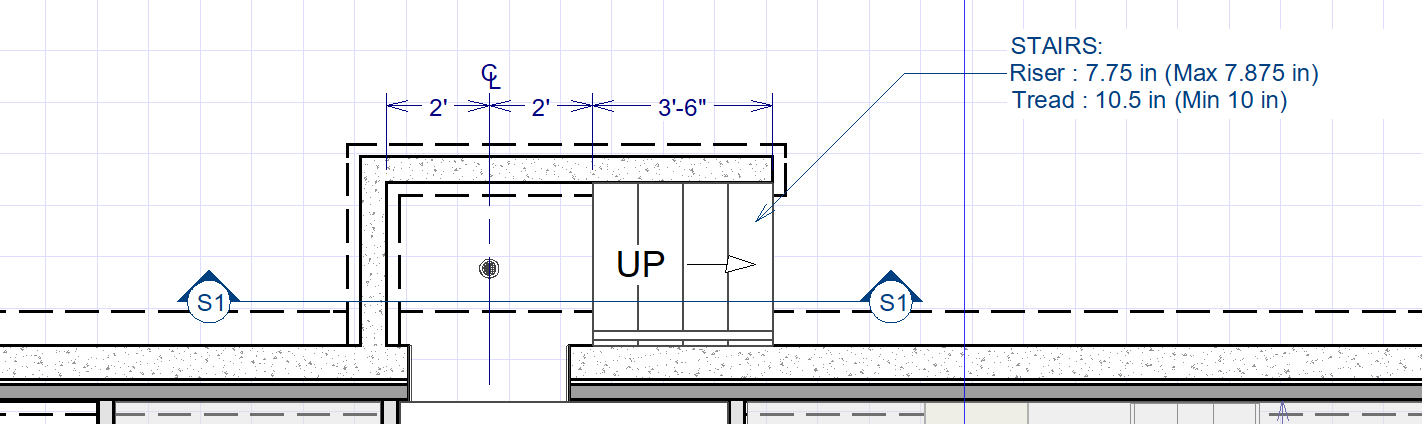Click the round drain symbol on centerline
This screenshot has height=424, width=1422.
489,268
